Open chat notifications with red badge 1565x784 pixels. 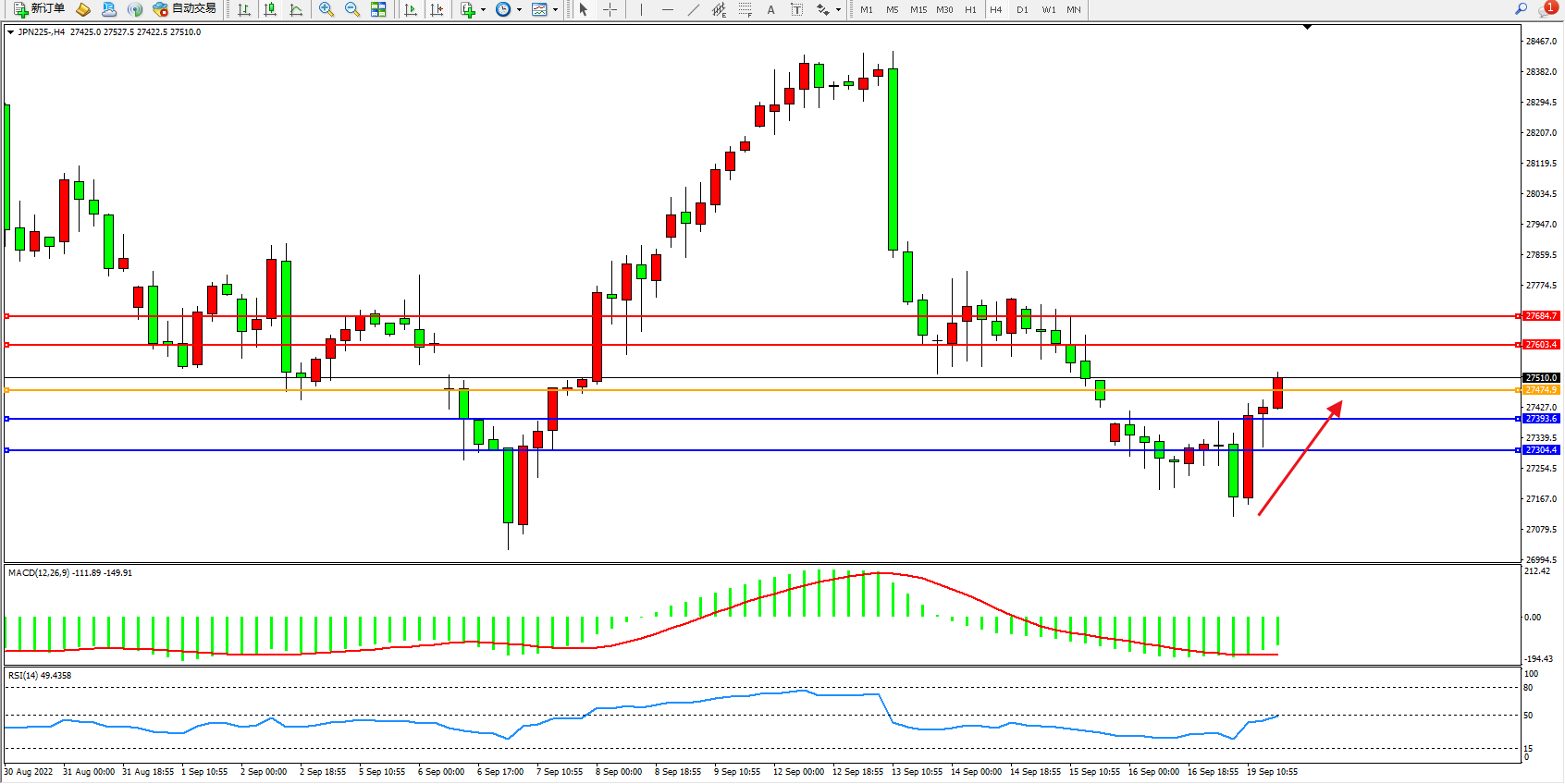(x=1547, y=9)
